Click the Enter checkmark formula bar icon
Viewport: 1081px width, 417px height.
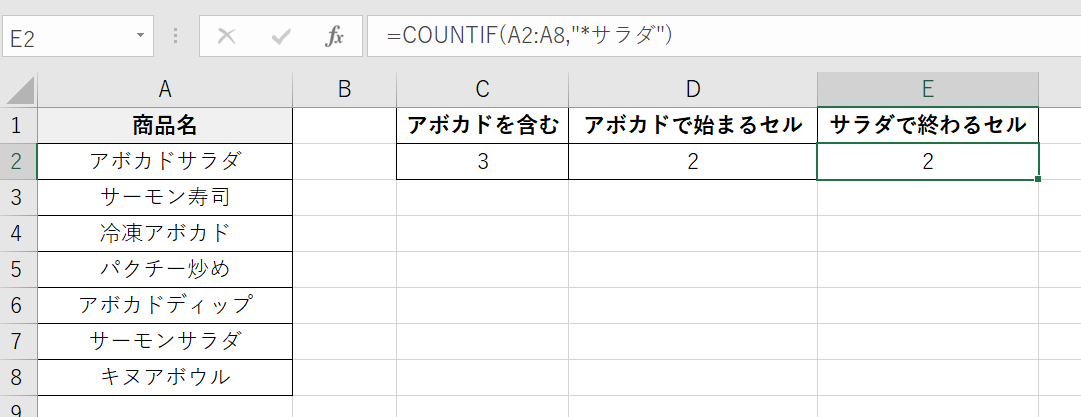[281, 37]
